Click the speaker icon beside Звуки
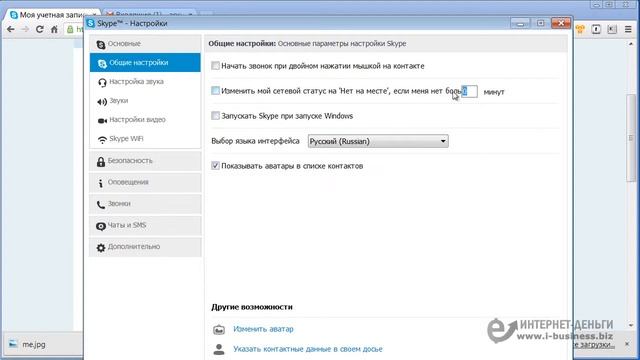640x360 pixels. tap(102, 102)
